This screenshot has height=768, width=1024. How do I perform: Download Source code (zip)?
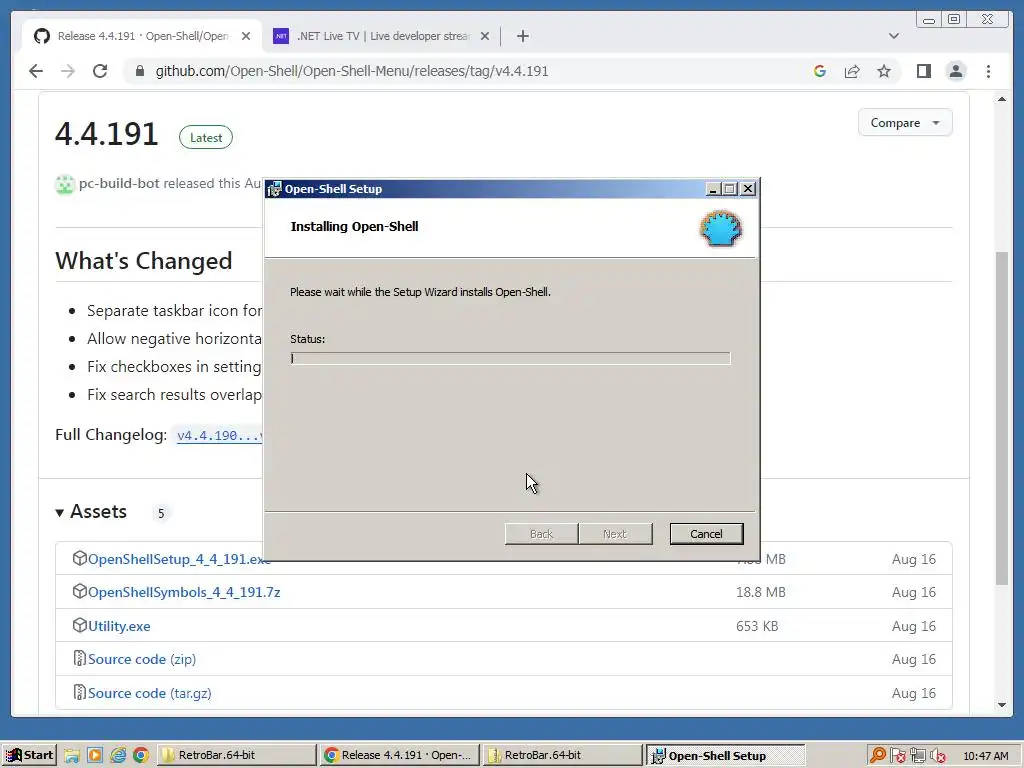pyautogui.click(x=142, y=660)
